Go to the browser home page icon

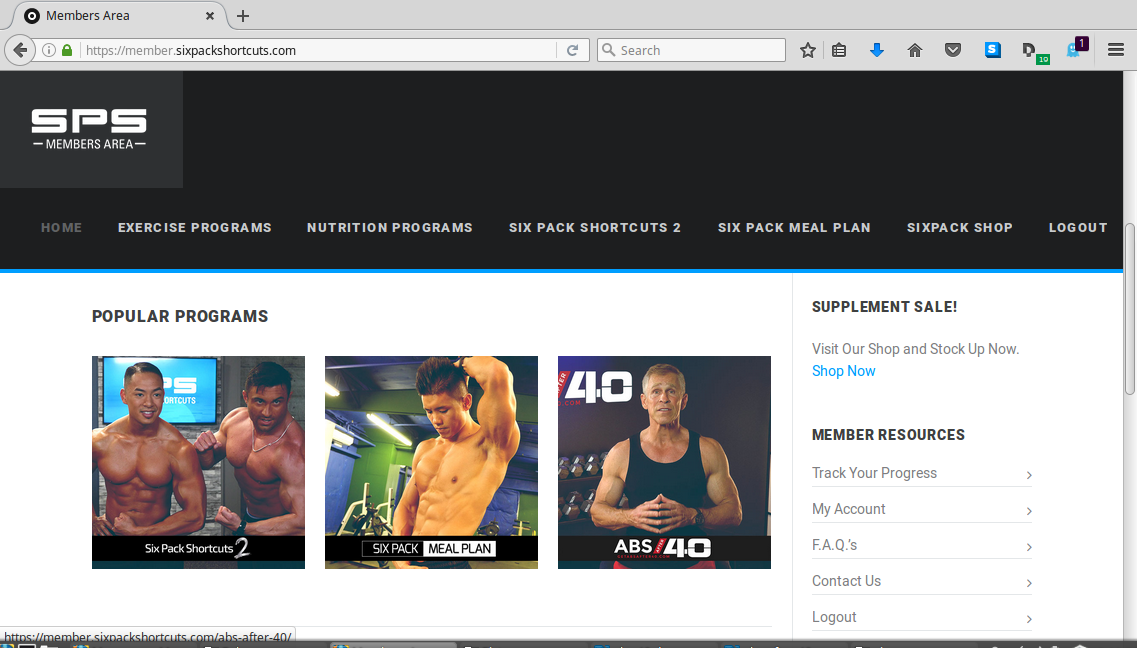point(915,50)
